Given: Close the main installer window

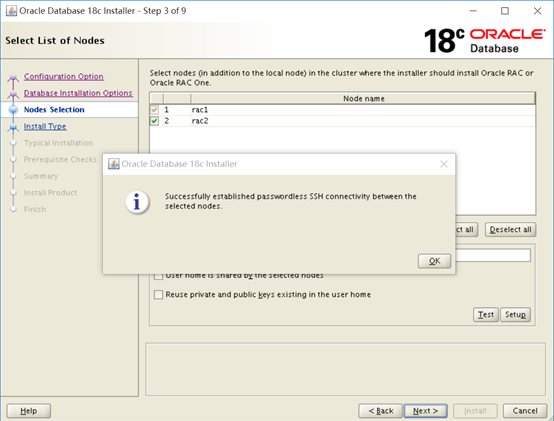Looking at the screenshot, I should [x=537, y=11].
